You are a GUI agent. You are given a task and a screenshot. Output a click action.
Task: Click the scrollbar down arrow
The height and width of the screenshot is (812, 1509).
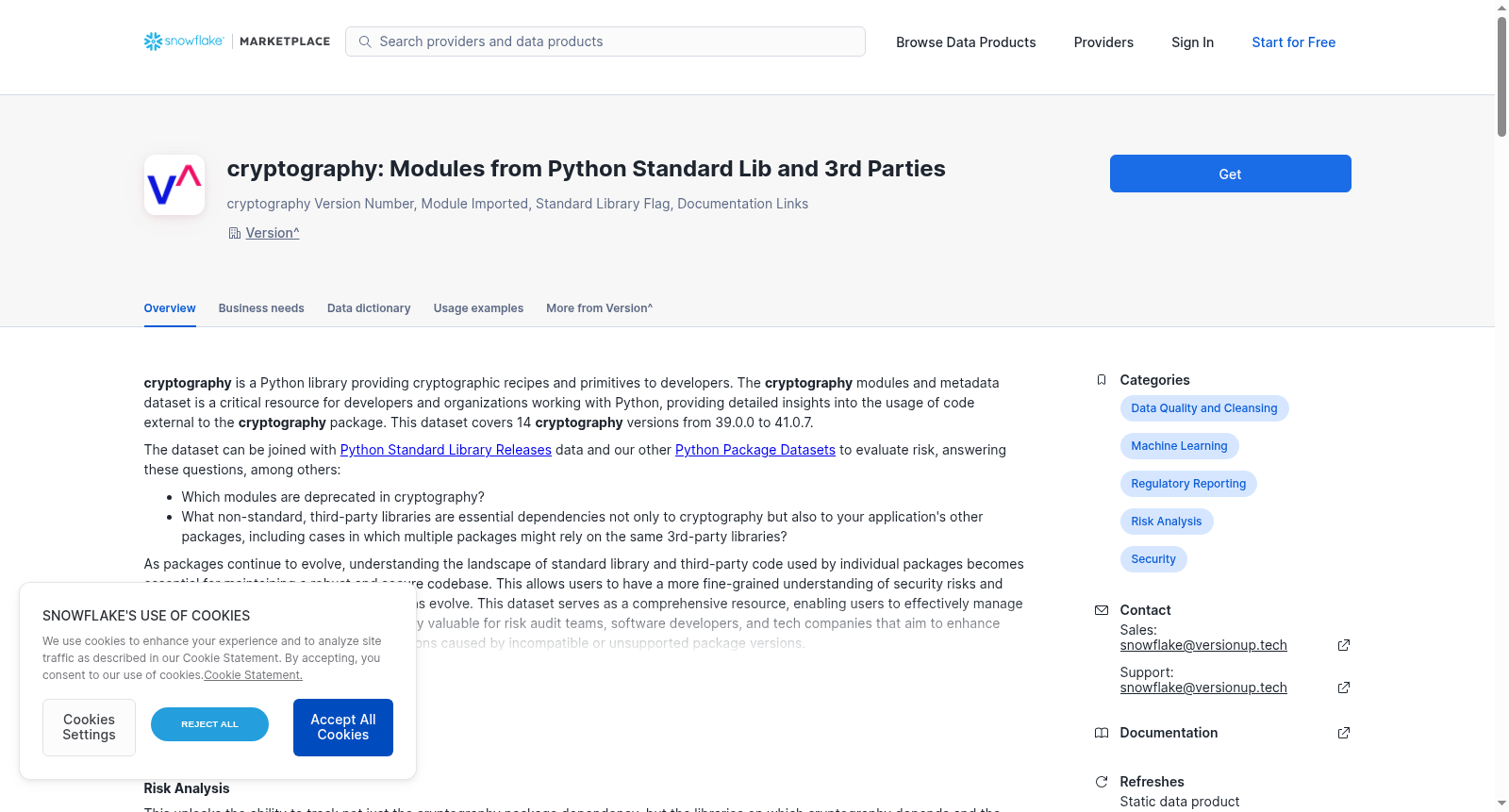click(x=1501, y=804)
